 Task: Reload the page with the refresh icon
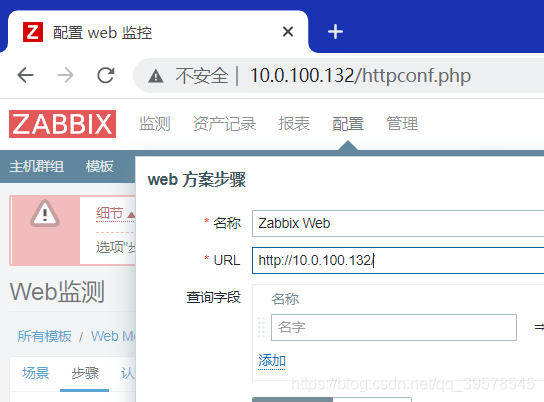[105, 75]
